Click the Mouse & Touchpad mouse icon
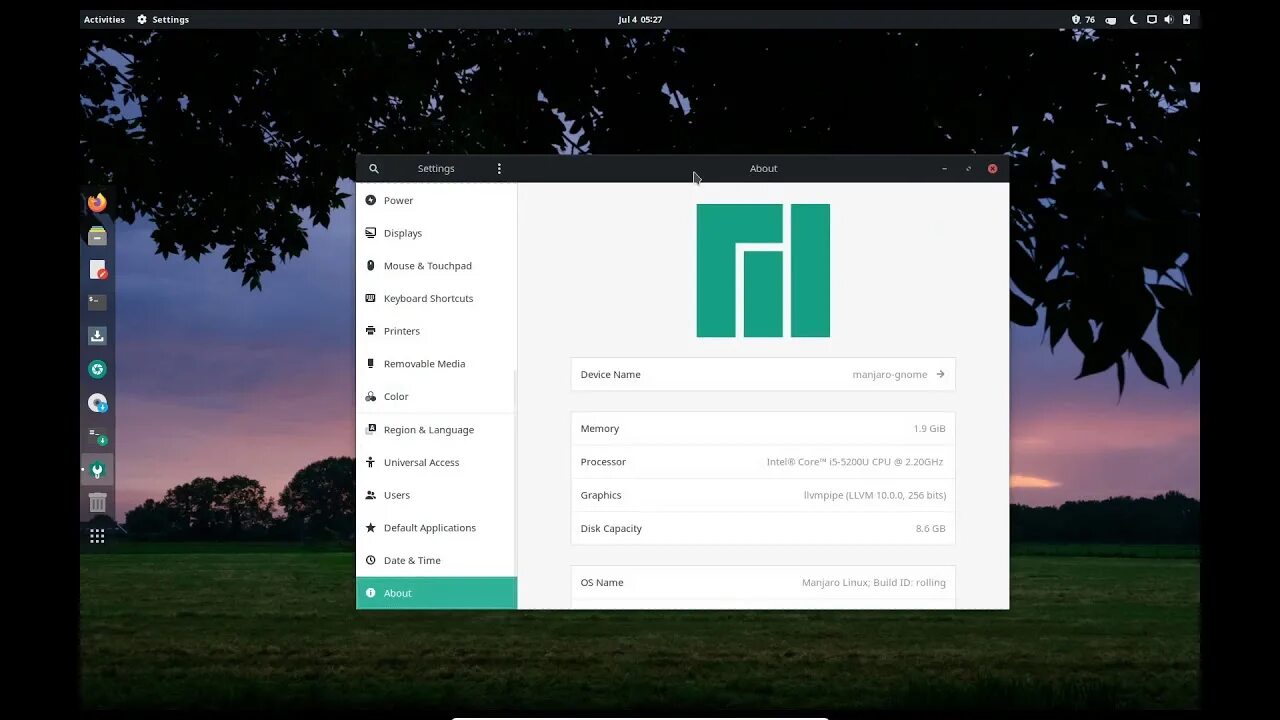1280x720 pixels. [371, 266]
